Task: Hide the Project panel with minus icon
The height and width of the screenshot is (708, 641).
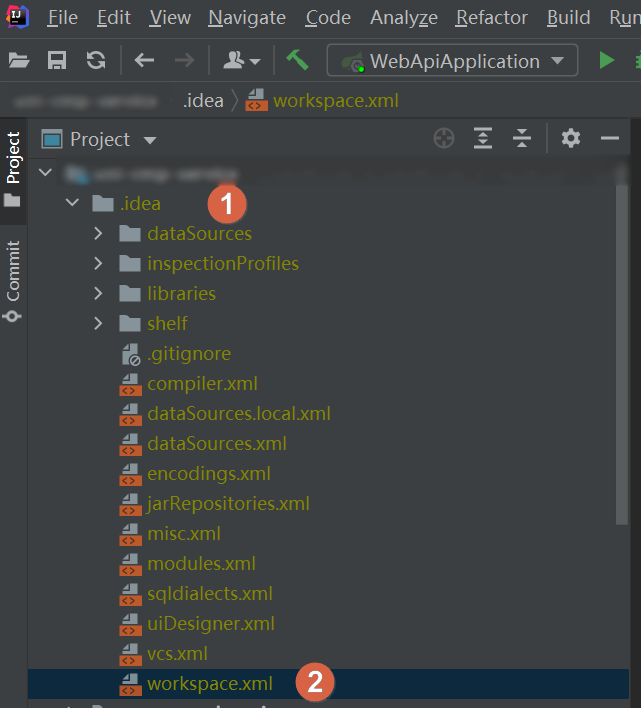Action: tap(610, 139)
